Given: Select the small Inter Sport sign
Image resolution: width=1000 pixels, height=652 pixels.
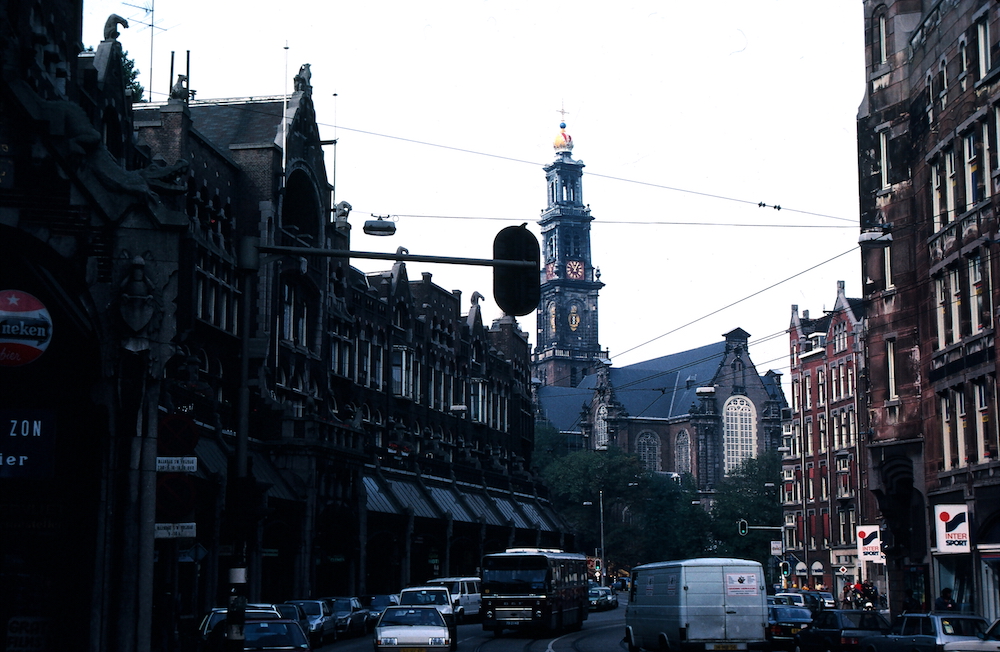Looking at the screenshot, I should click(x=868, y=543).
